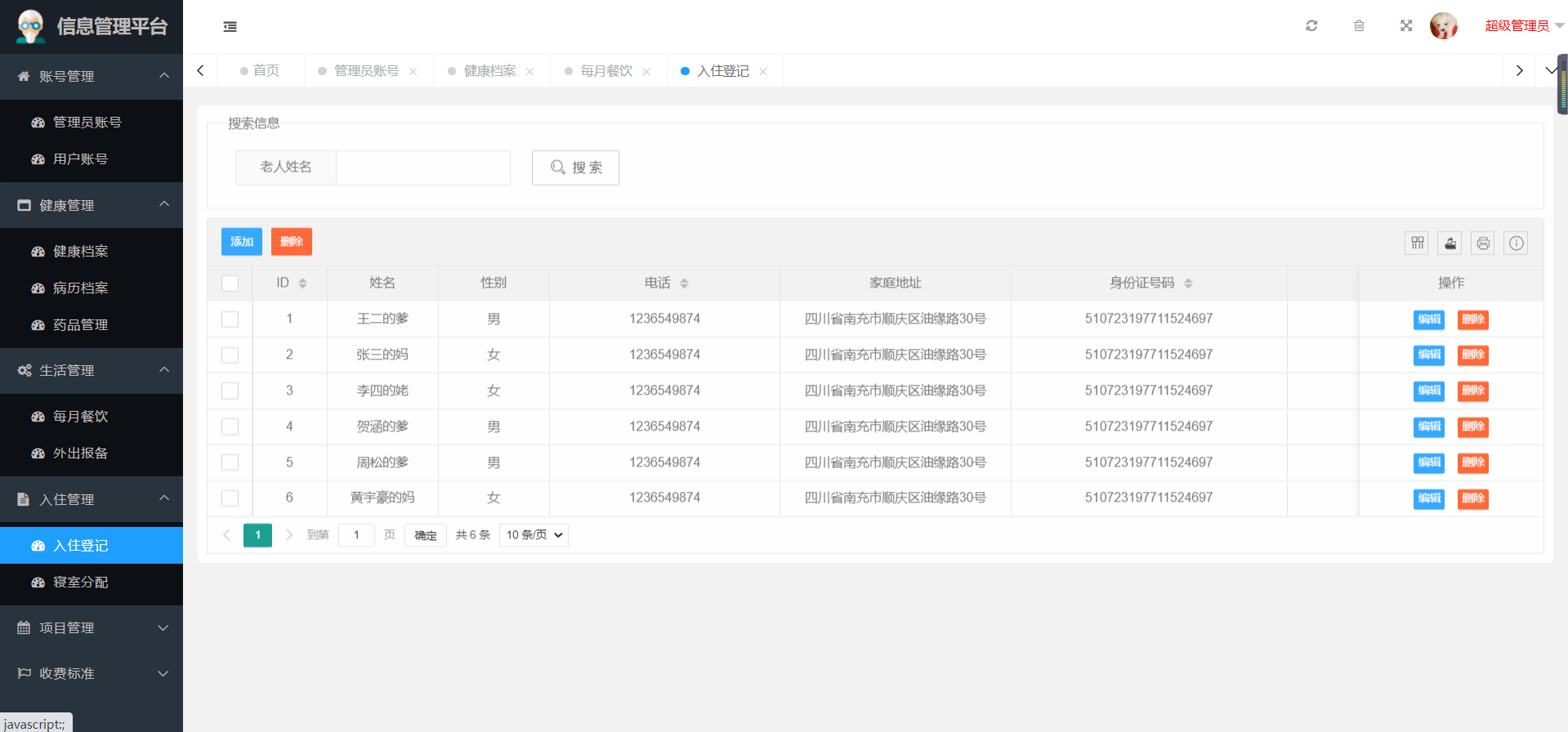Check the row checkbox for 王二的爹

pos(230,319)
